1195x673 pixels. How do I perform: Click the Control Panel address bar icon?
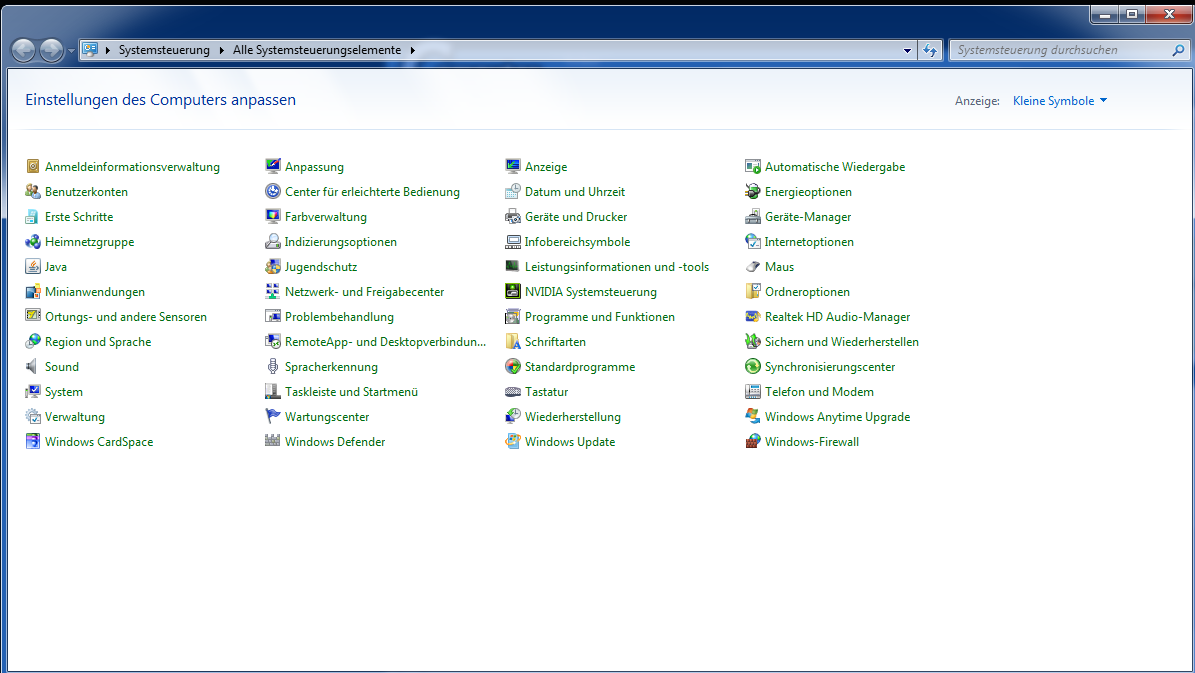[90, 50]
